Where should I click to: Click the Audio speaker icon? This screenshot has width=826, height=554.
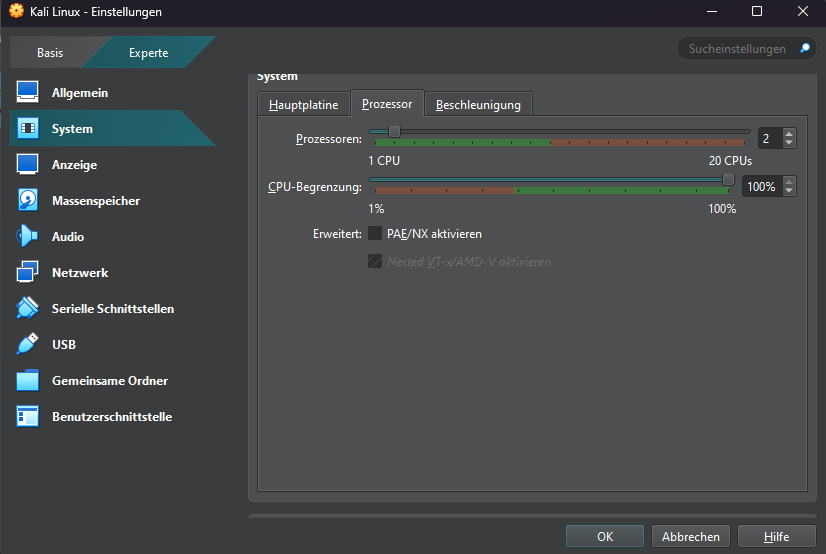28,237
